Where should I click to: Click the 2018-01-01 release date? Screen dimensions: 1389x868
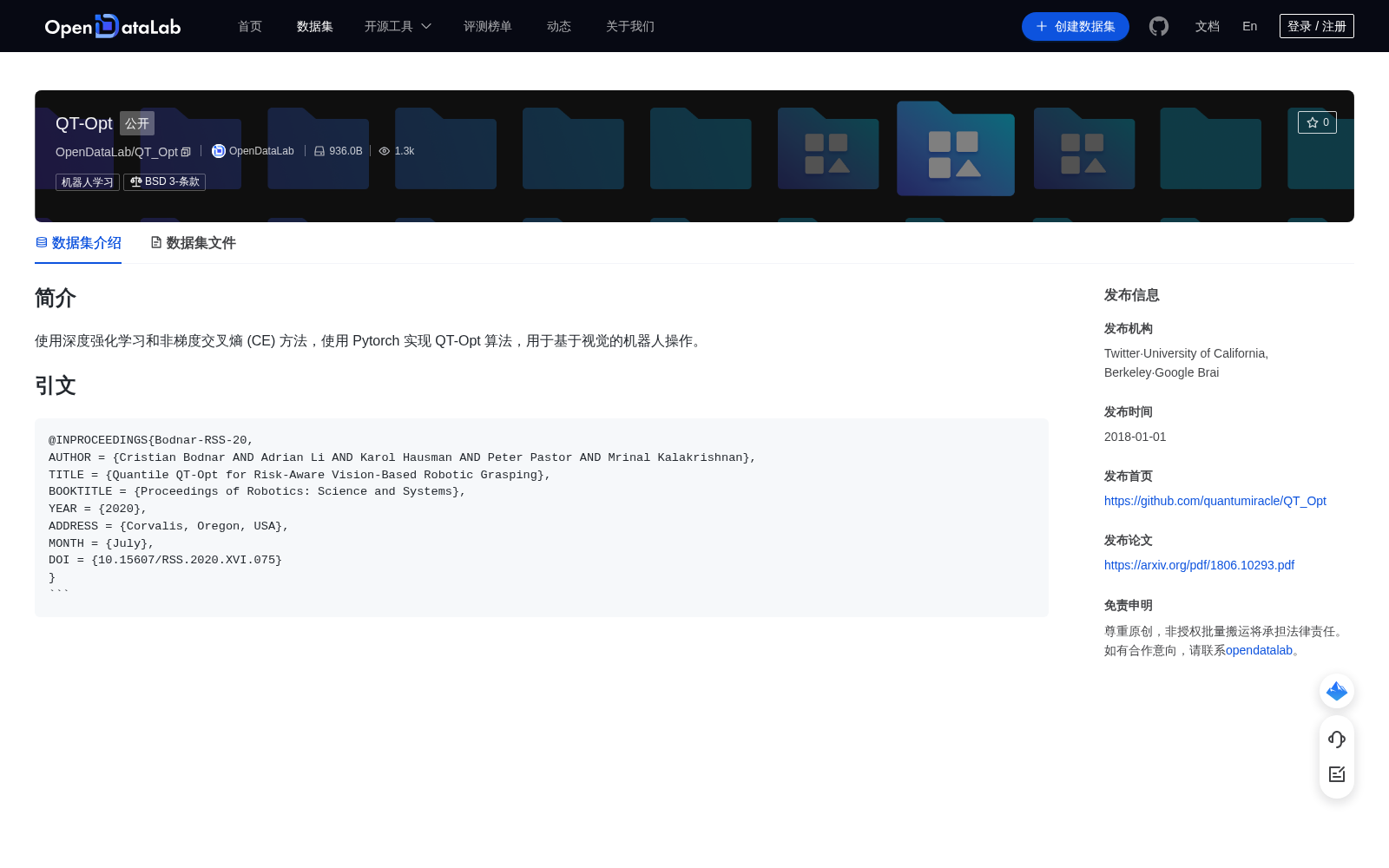click(x=1136, y=437)
